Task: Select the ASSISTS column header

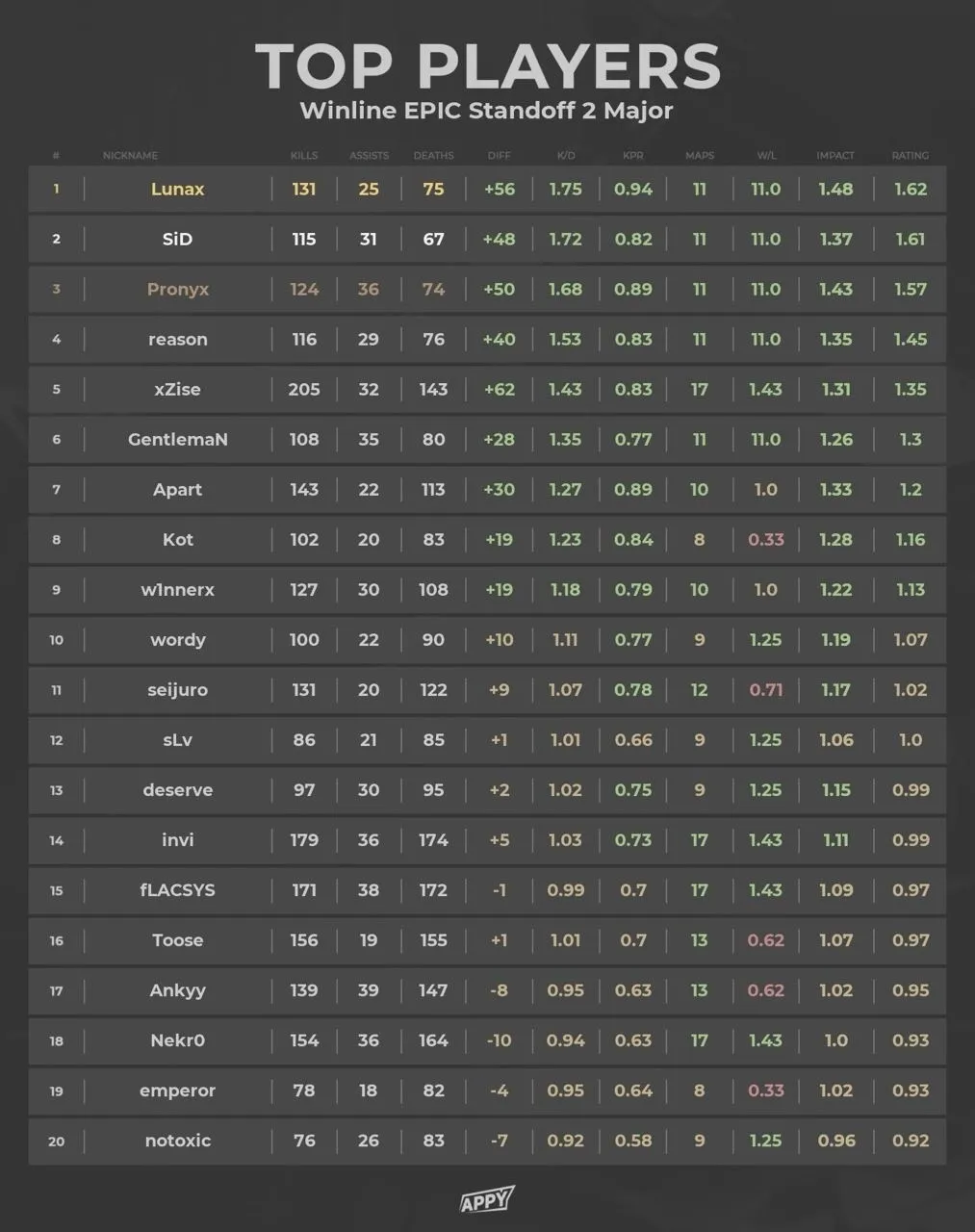Action: pos(369,156)
